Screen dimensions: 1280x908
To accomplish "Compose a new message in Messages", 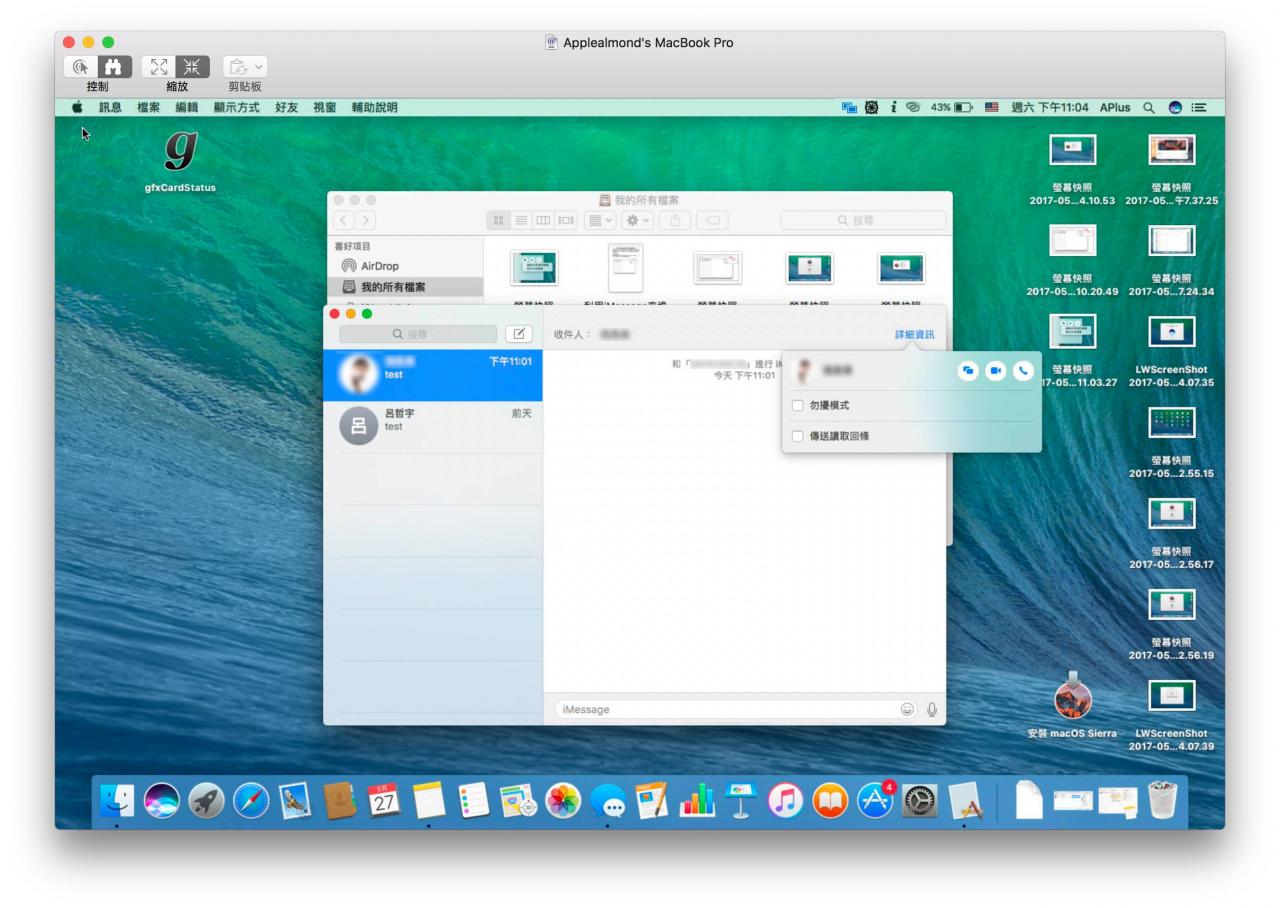I will click(x=519, y=334).
